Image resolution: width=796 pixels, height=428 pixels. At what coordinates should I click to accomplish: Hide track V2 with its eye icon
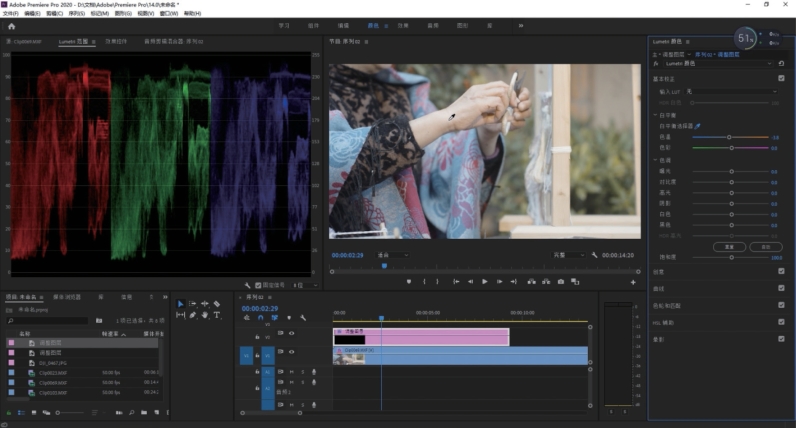[291, 334]
